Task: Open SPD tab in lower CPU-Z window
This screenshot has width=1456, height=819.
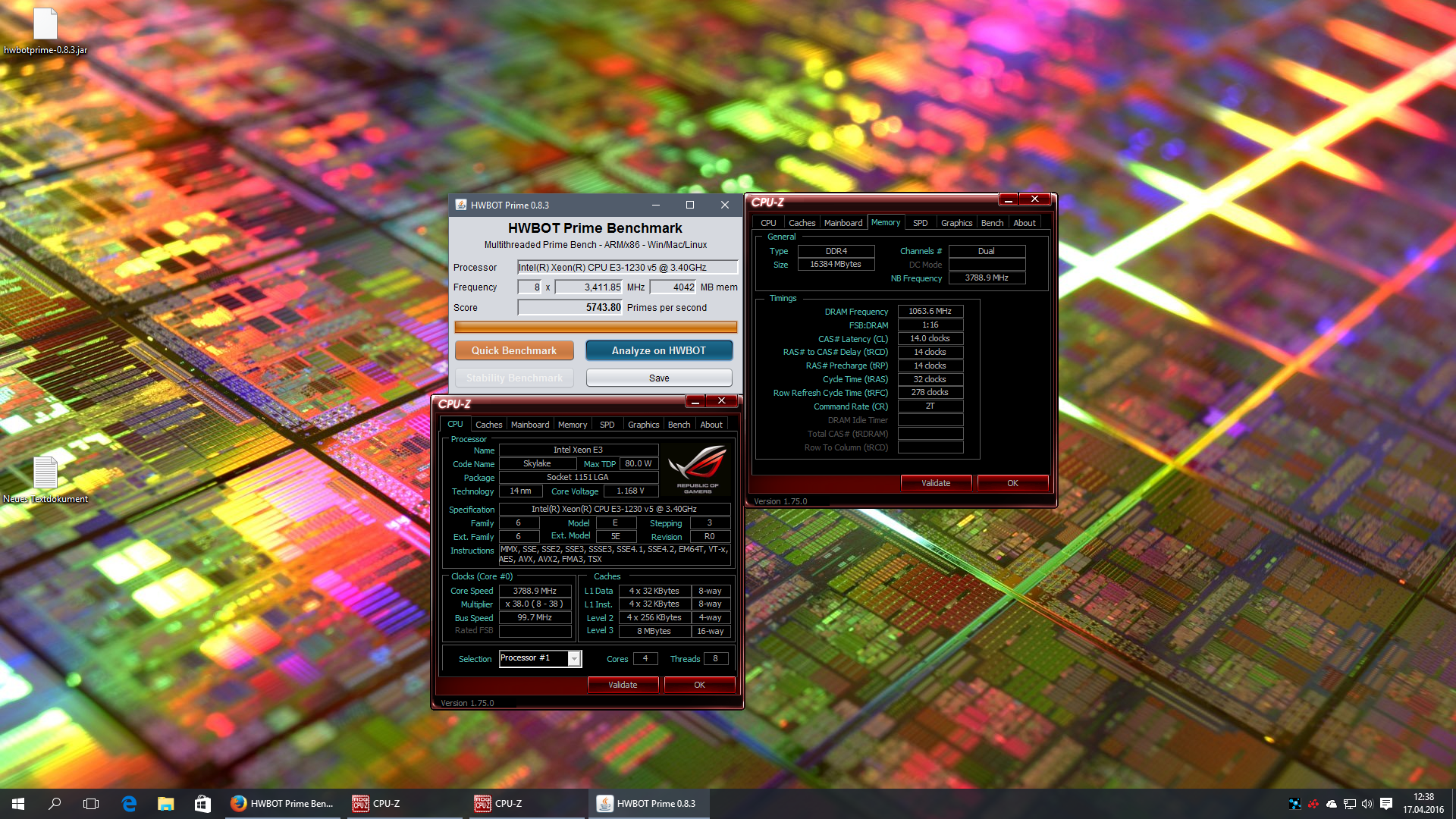Action: tap(607, 425)
